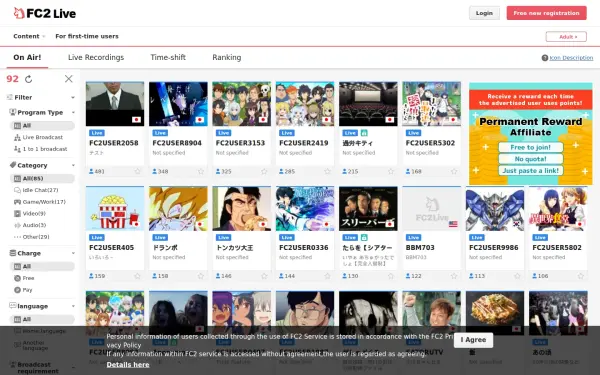Screen dimensions: 600x375
Task: Open the 過労キティ cinema thumbnail
Action: (368, 104)
